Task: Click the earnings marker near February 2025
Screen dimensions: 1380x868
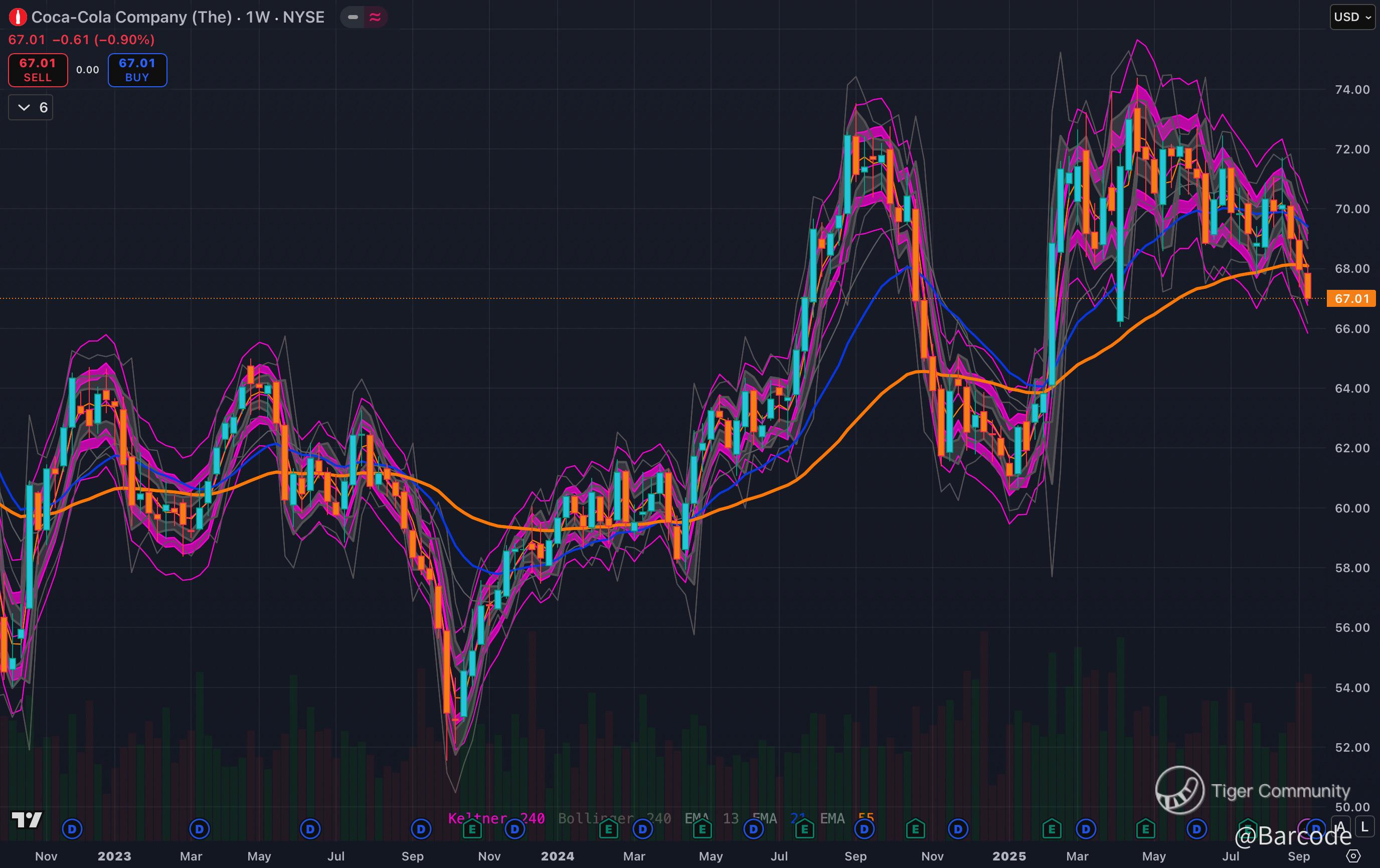Action: (x=1052, y=828)
